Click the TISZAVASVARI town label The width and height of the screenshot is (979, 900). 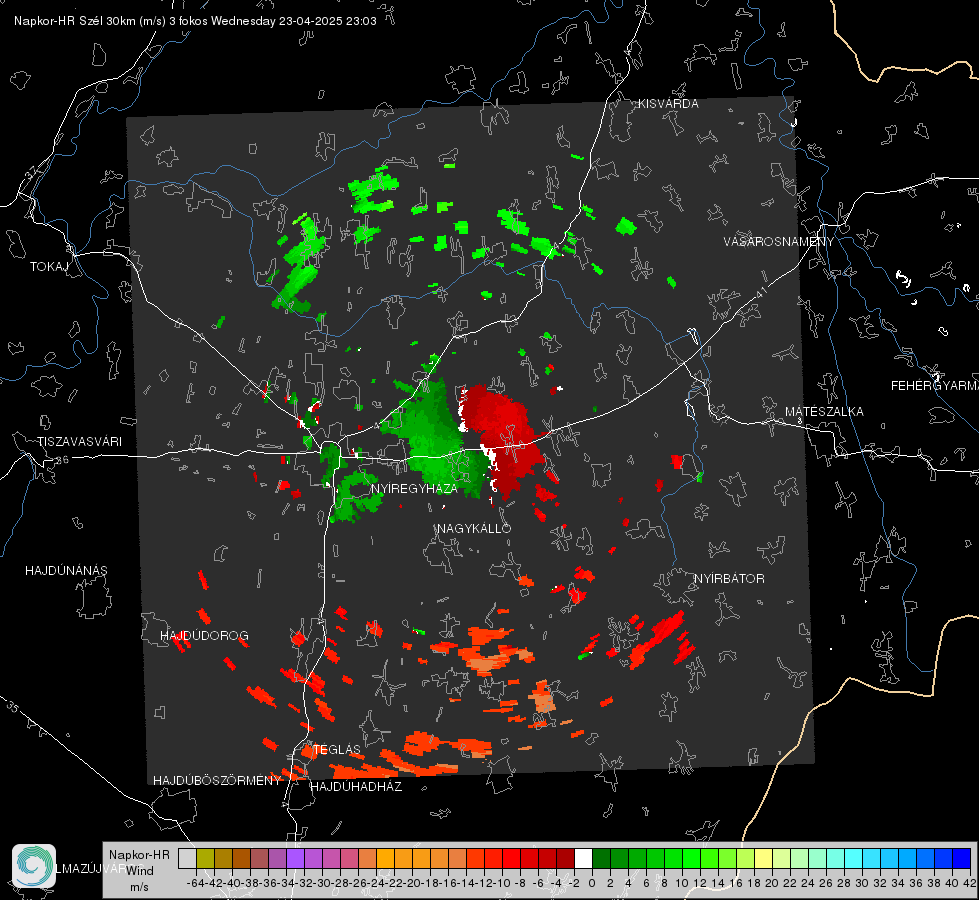pos(79,442)
